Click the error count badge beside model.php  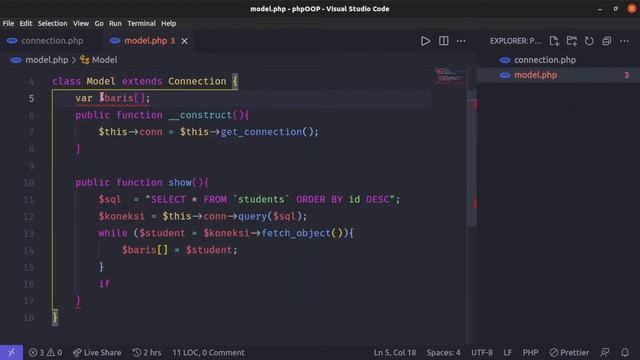coord(626,75)
